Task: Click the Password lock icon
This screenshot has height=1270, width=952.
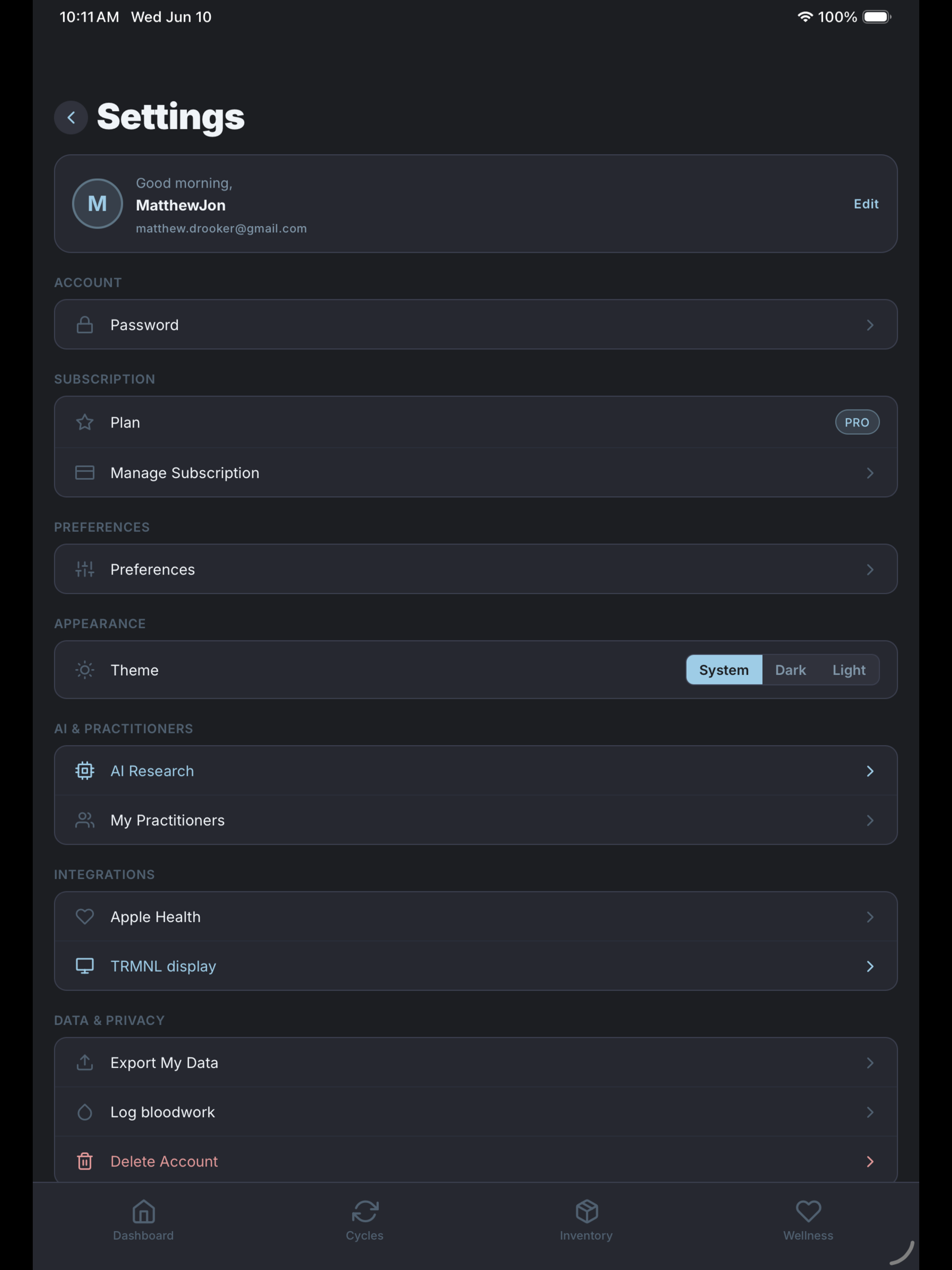Action: tap(85, 325)
